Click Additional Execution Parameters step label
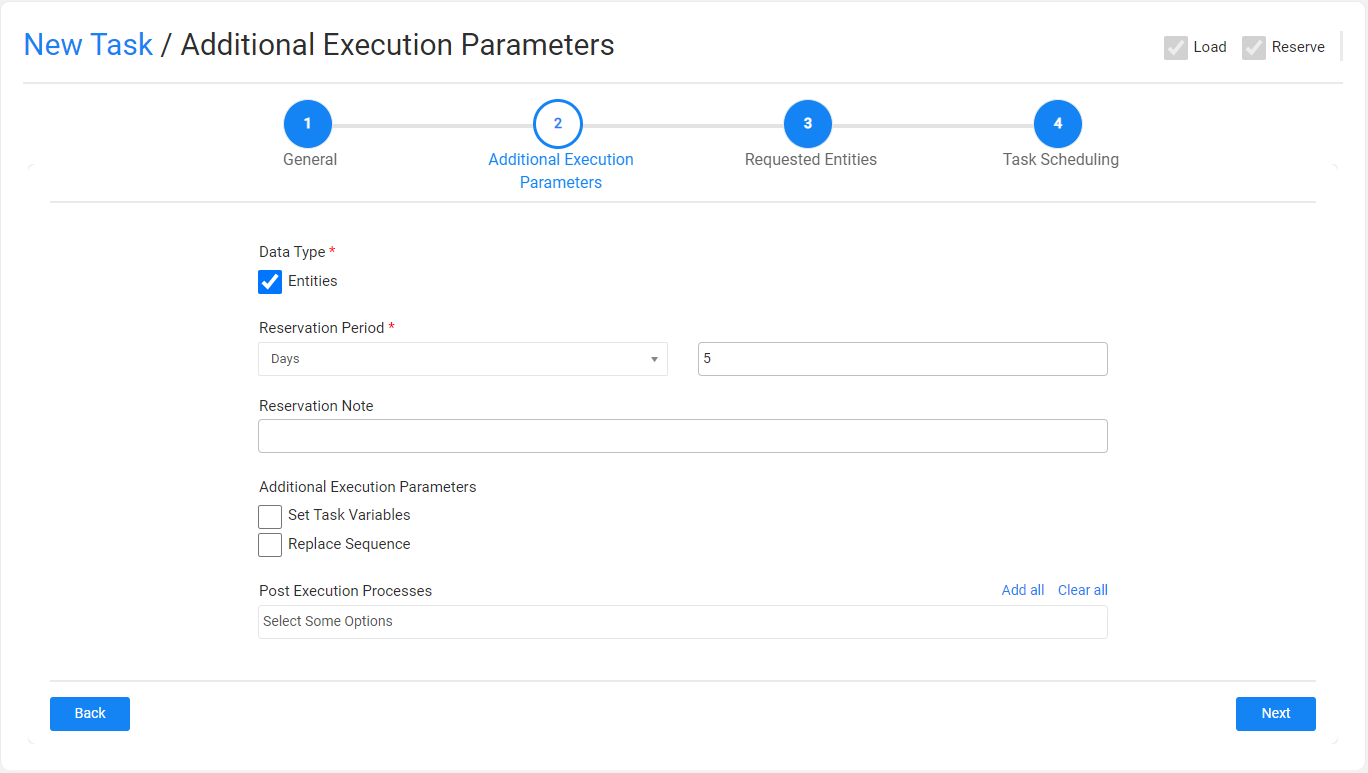Viewport: 1368px width, 773px height. 561,171
